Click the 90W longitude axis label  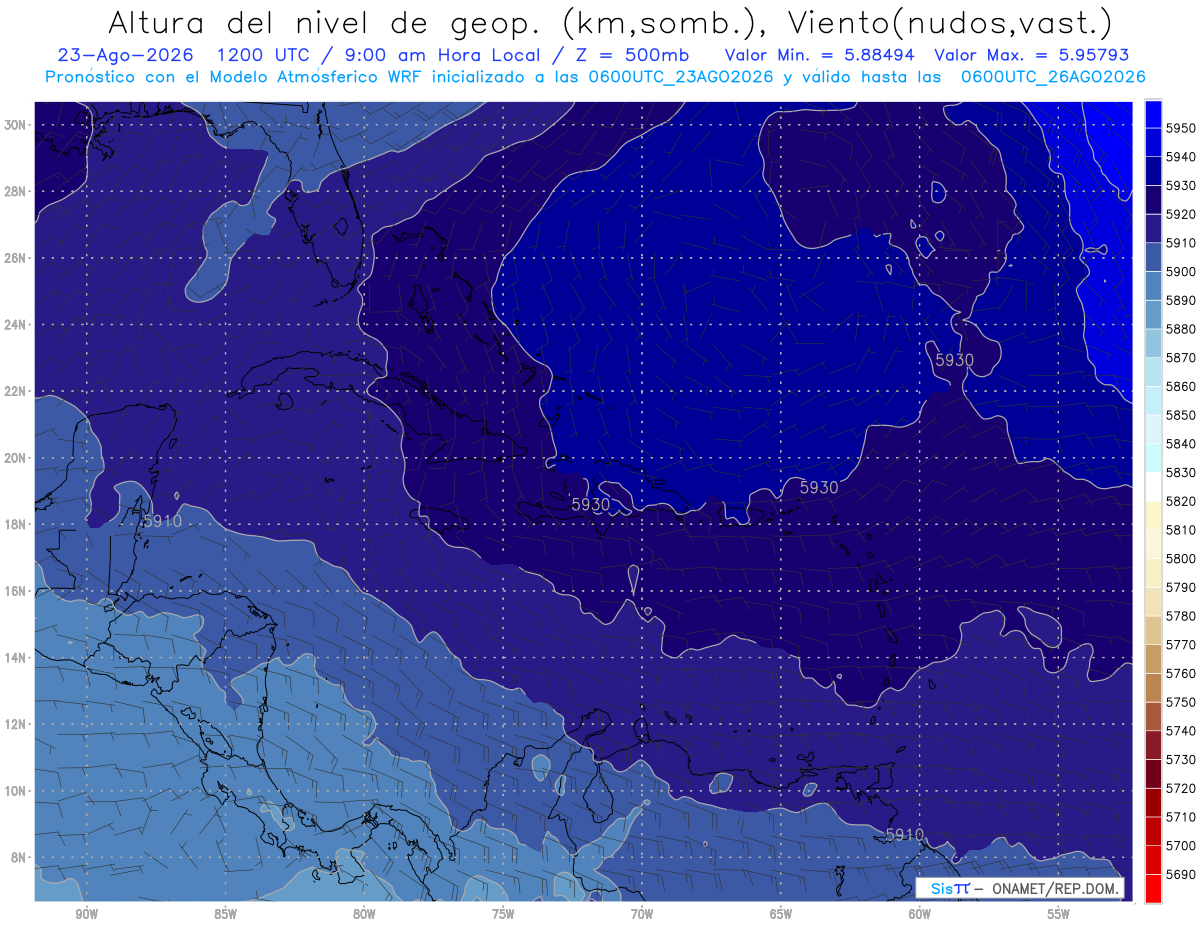86,915
